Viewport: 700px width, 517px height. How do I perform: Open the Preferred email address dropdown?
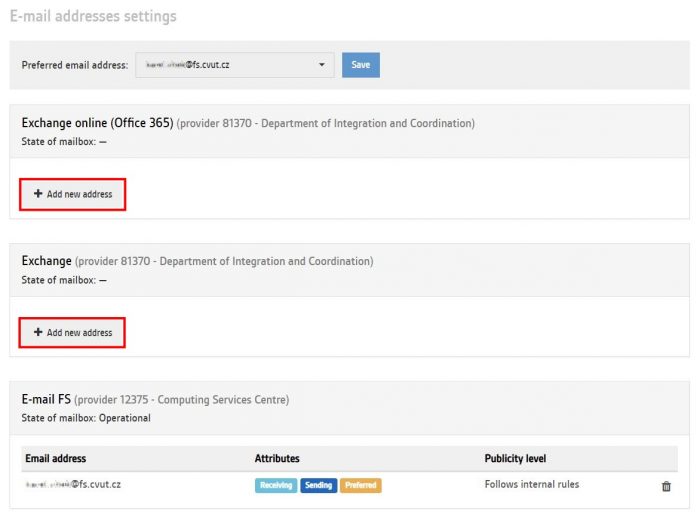click(235, 65)
